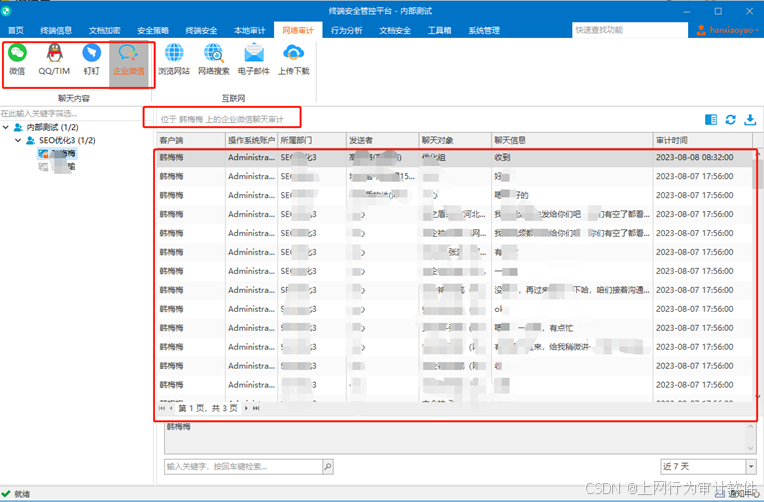Sort by the 客户端 column header
The width and height of the screenshot is (764, 502).
click(x=191, y=140)
